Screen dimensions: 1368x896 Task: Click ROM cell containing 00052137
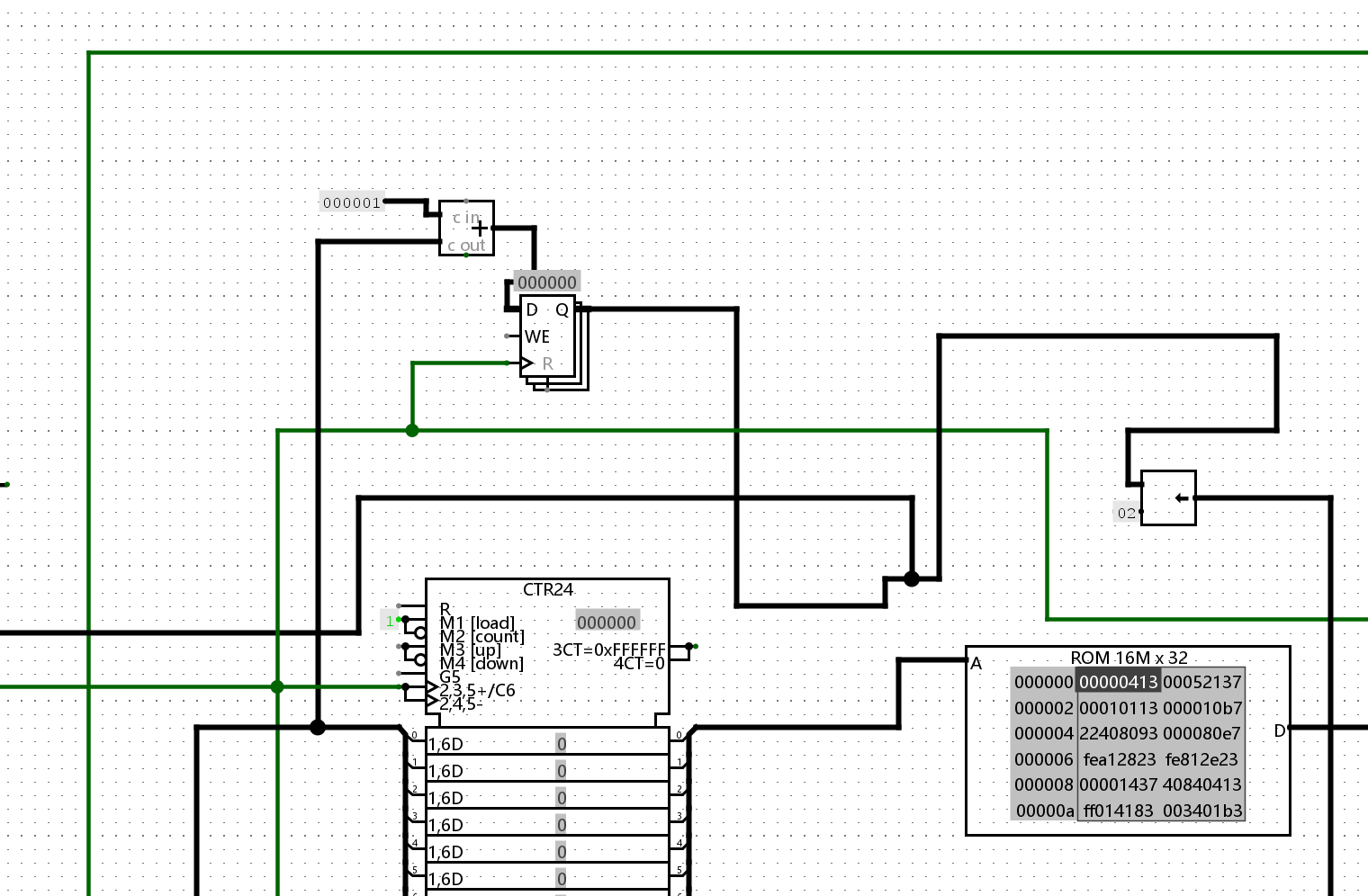[x=1202, y=682]
